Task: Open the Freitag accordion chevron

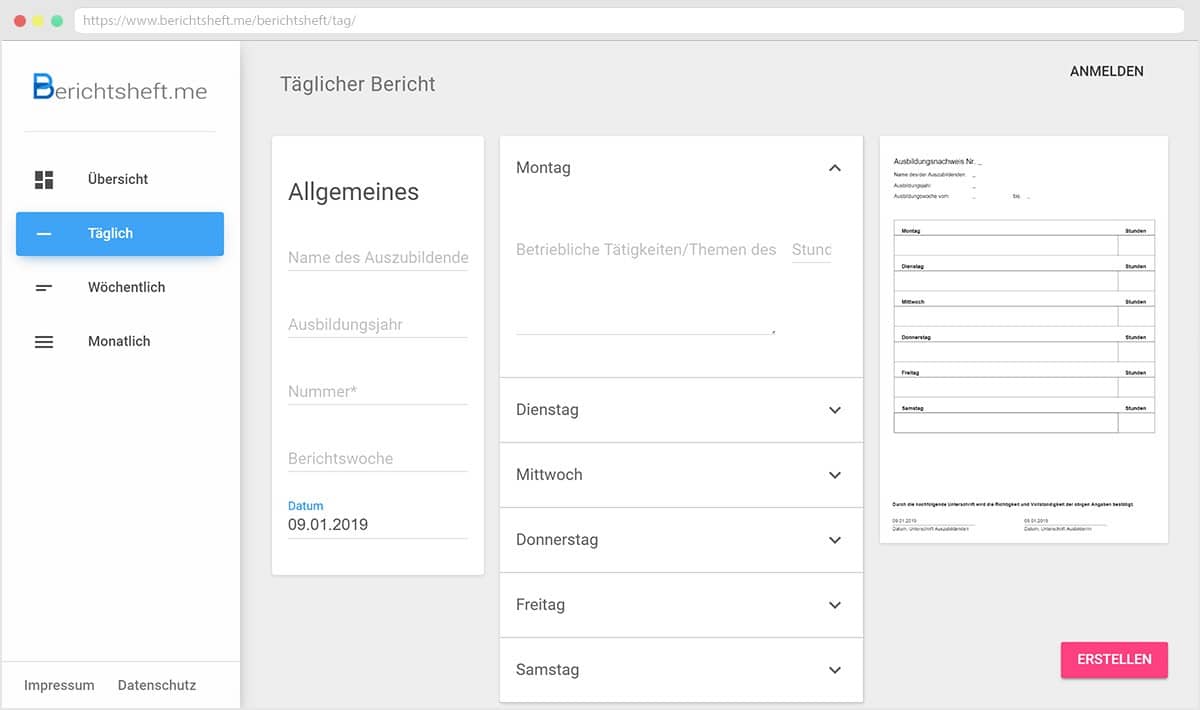Action: tap(835, 605)
